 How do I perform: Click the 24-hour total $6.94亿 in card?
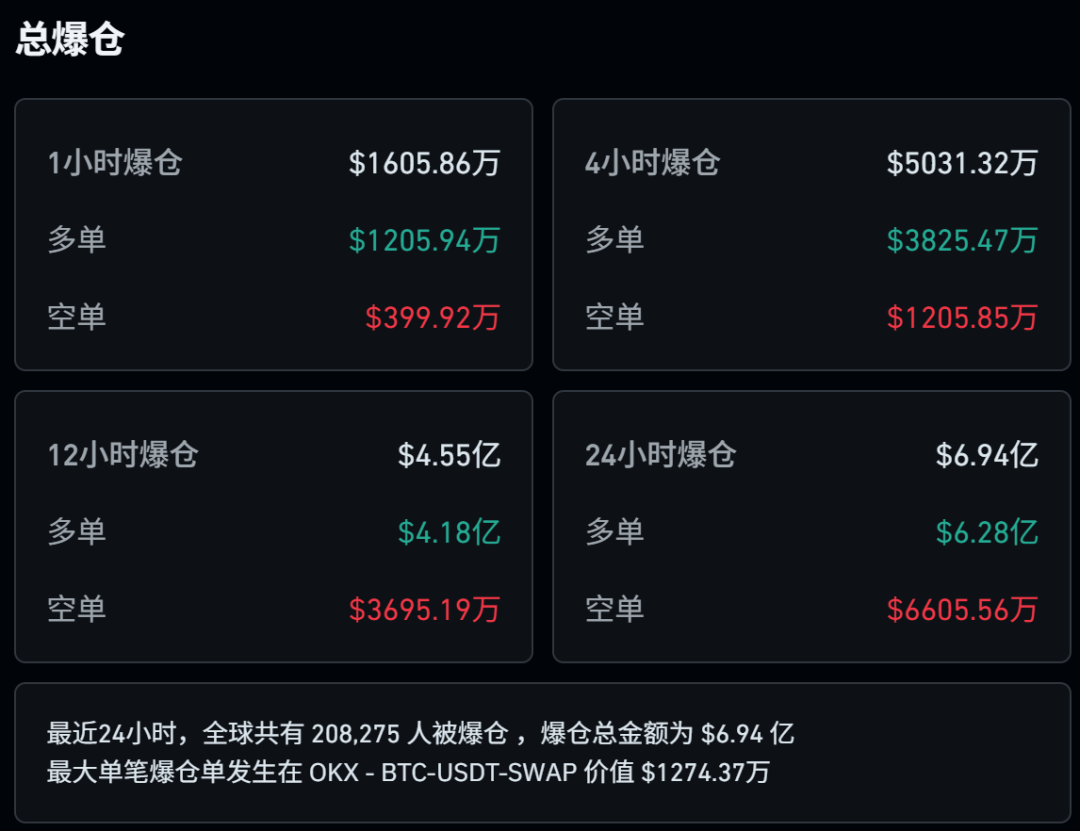point(987,455)
